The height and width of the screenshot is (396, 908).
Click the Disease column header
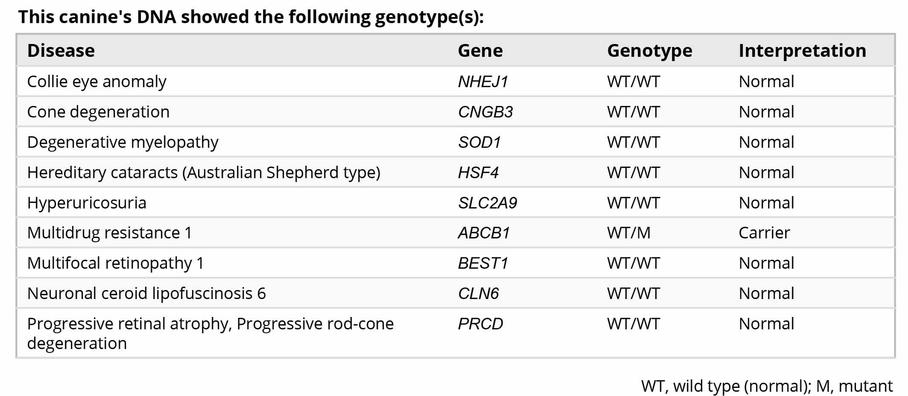tap(61, 50)
